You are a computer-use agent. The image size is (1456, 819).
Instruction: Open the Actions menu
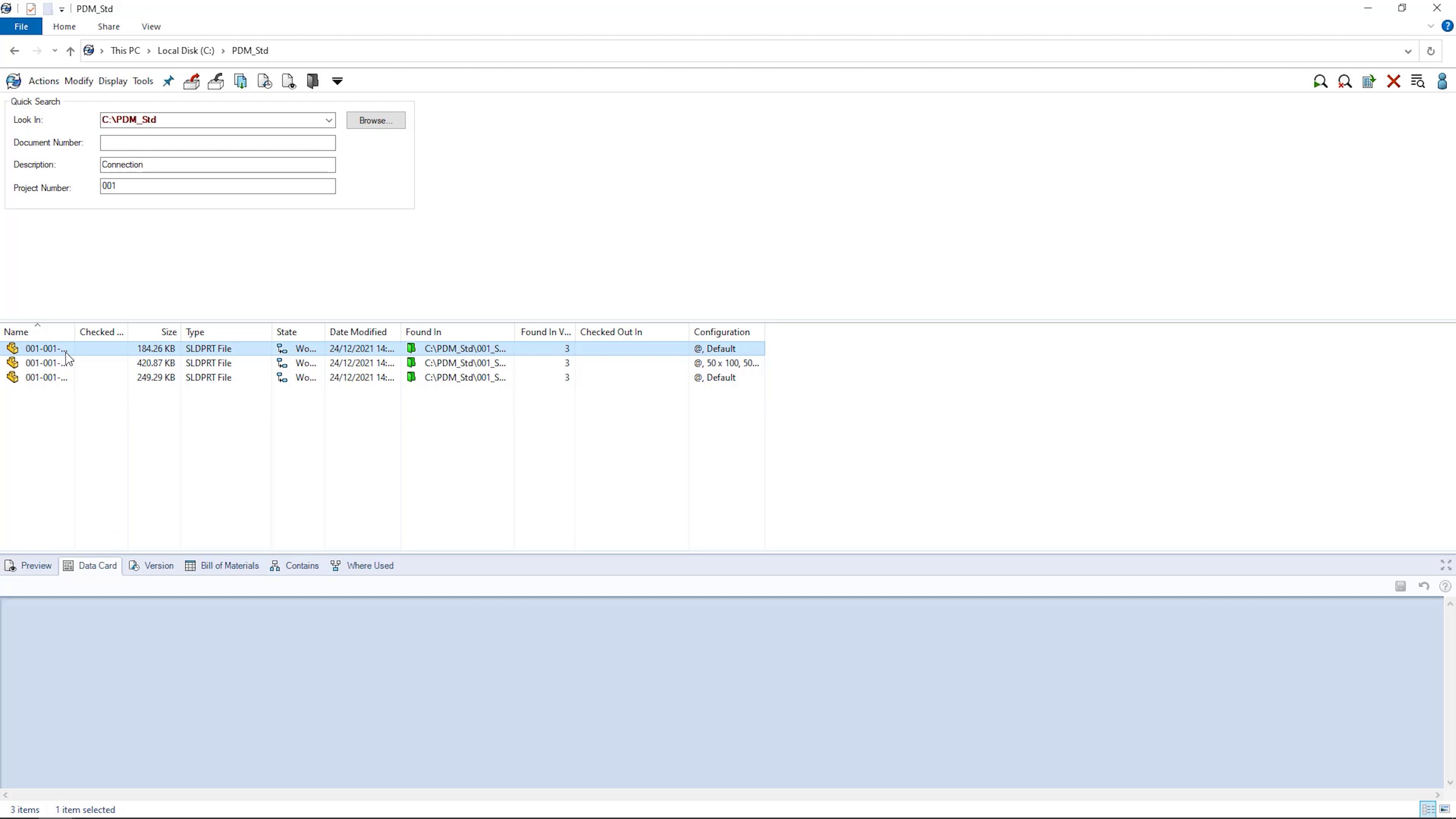[44, 81]
